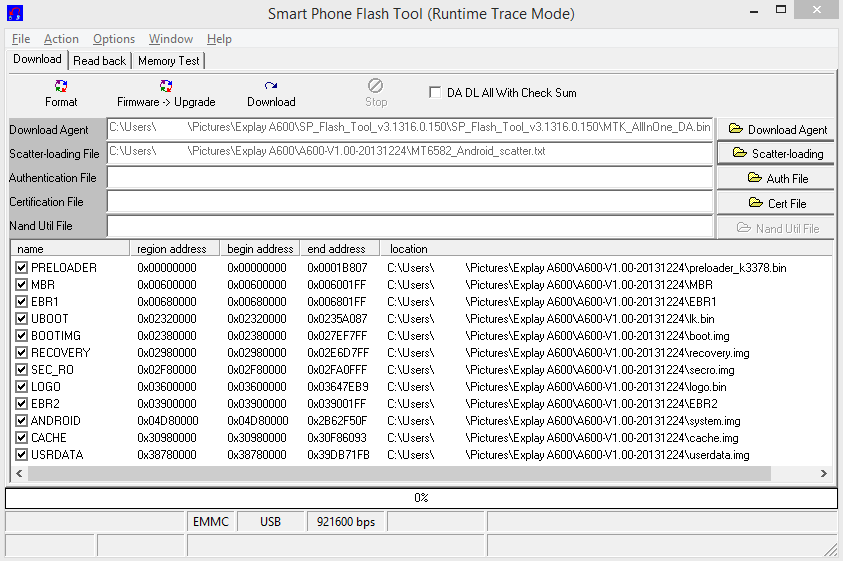Choose an Auth File
Image resolution: width=843 pixels, height=561 pixels.
click(777, 178)
